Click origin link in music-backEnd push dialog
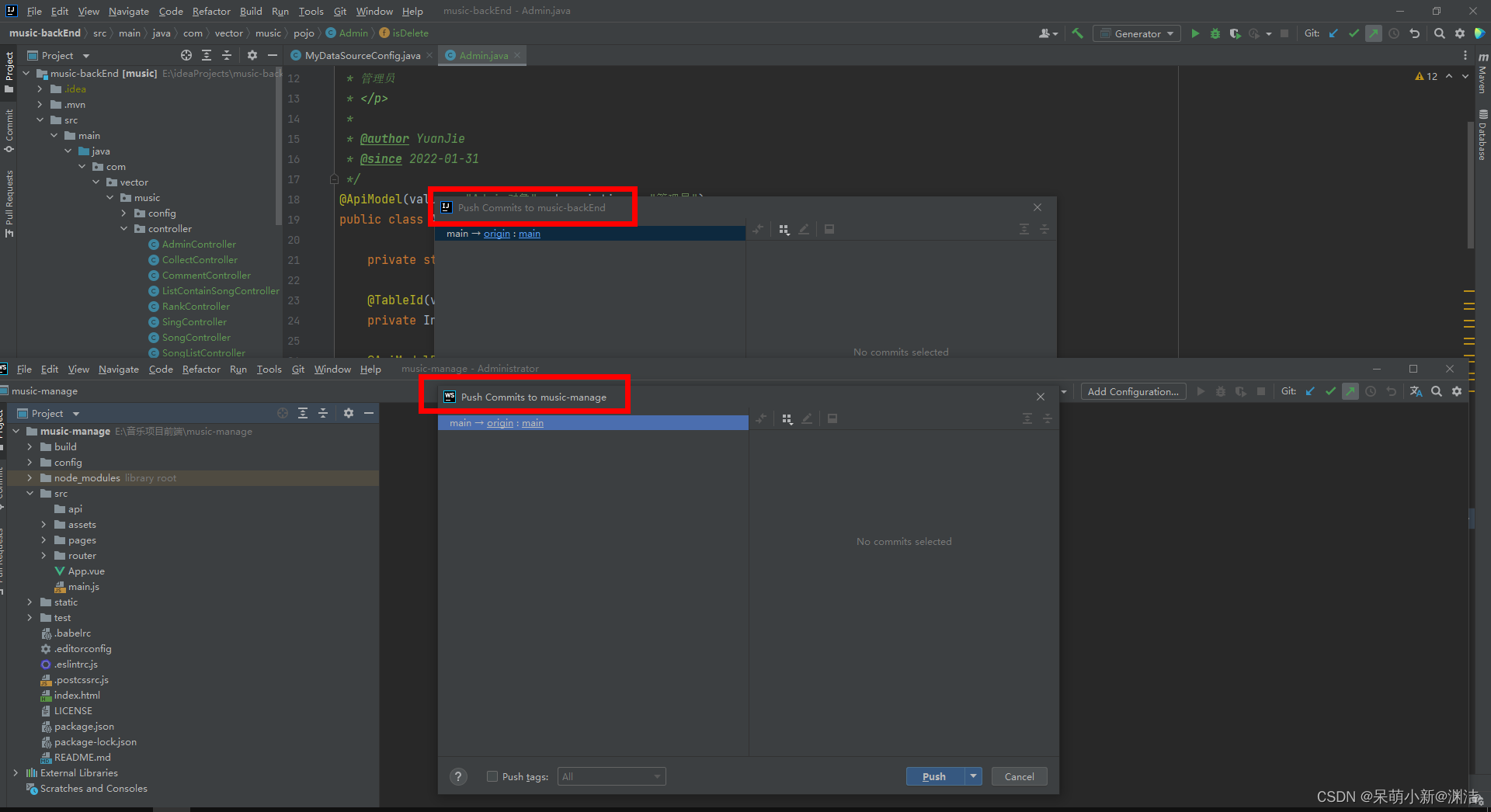The width and height of the screenshot is (1491, 812). (x=497, y=234)
